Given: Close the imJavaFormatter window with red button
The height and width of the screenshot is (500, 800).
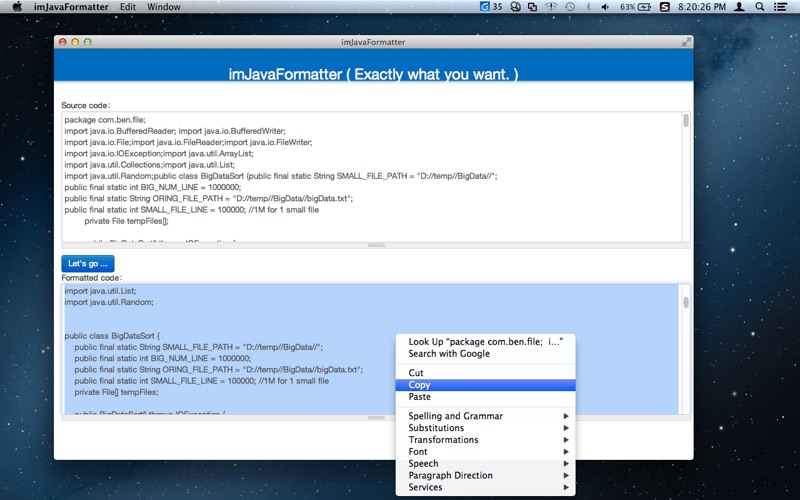Looking at the screenshot, I should coord(63,42).
